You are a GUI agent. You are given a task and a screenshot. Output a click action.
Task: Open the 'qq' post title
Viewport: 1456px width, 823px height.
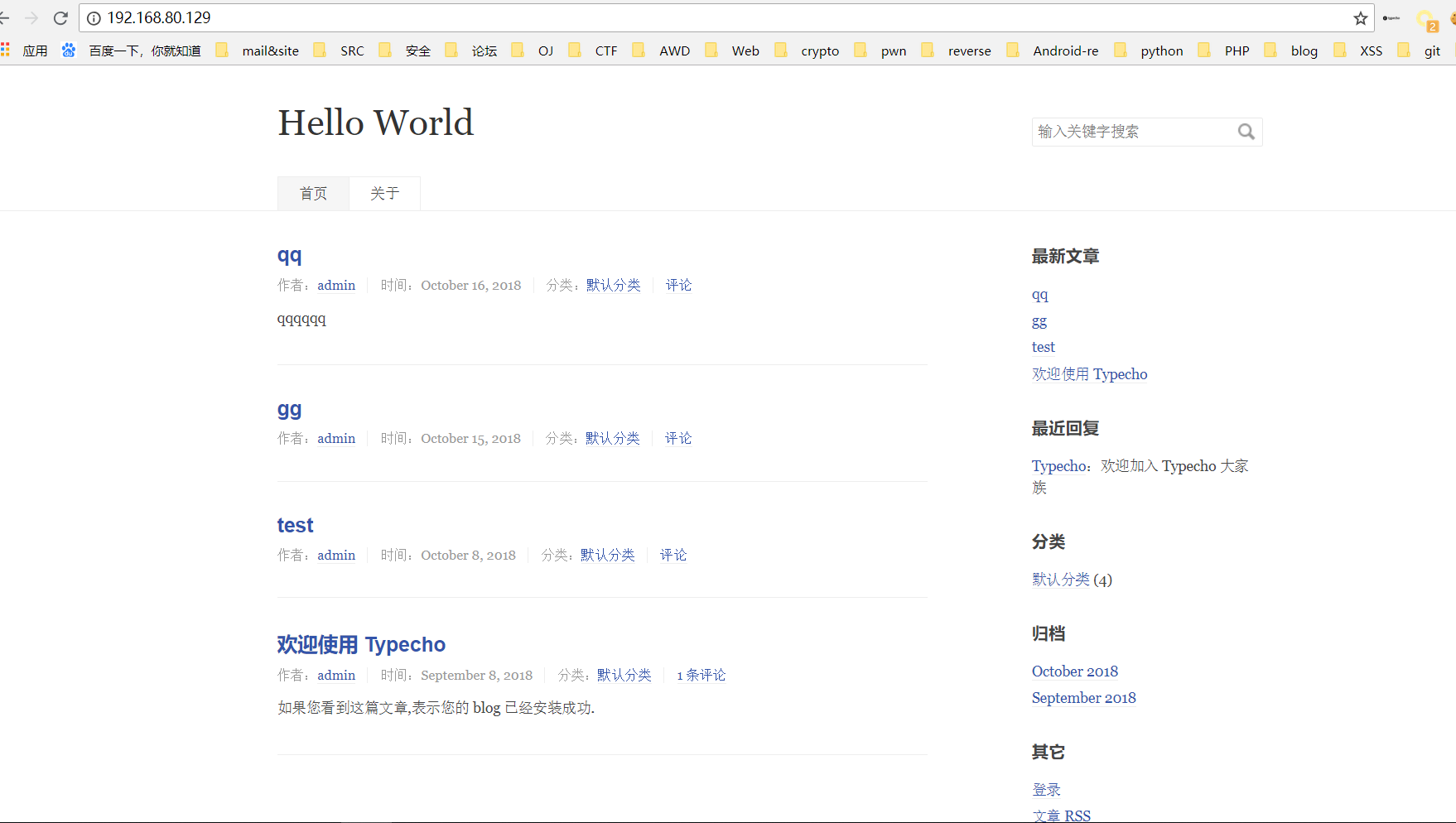[x=289, y=255]
